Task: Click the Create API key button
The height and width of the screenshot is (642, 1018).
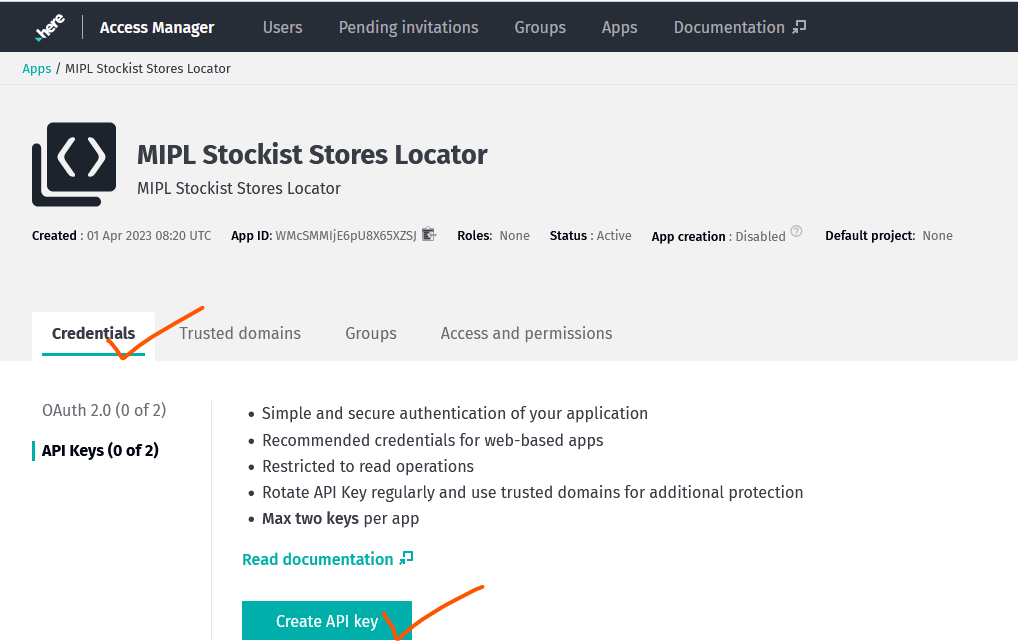Action: coord(327,621)
